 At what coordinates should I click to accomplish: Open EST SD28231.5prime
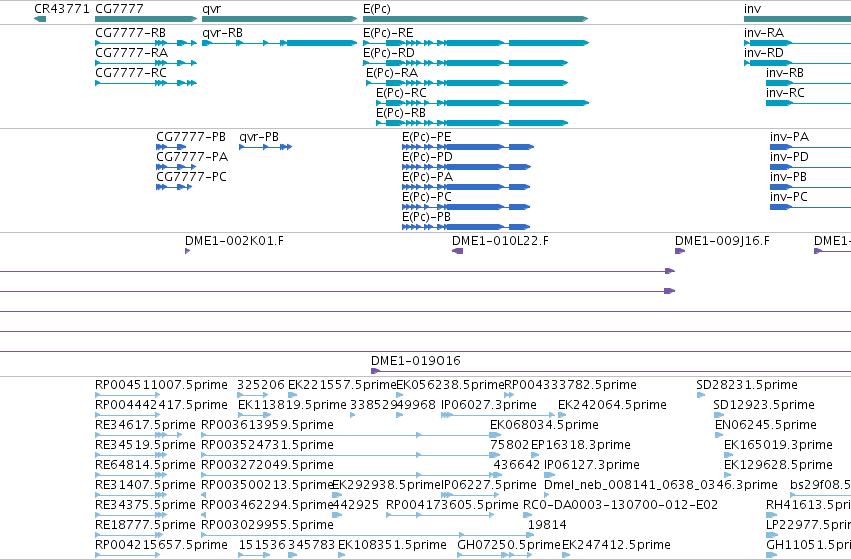tap(747, 386)
